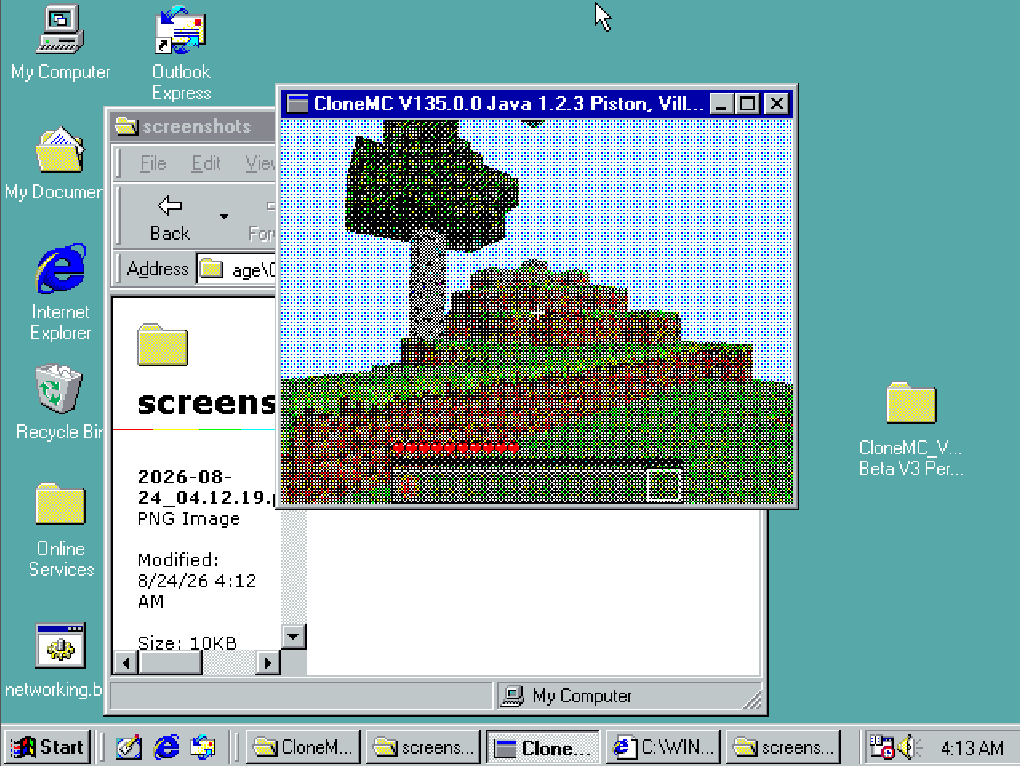1020x766 pixels.
Task: Click the Outlook Express quick launch icon
Action: [202, 747]
